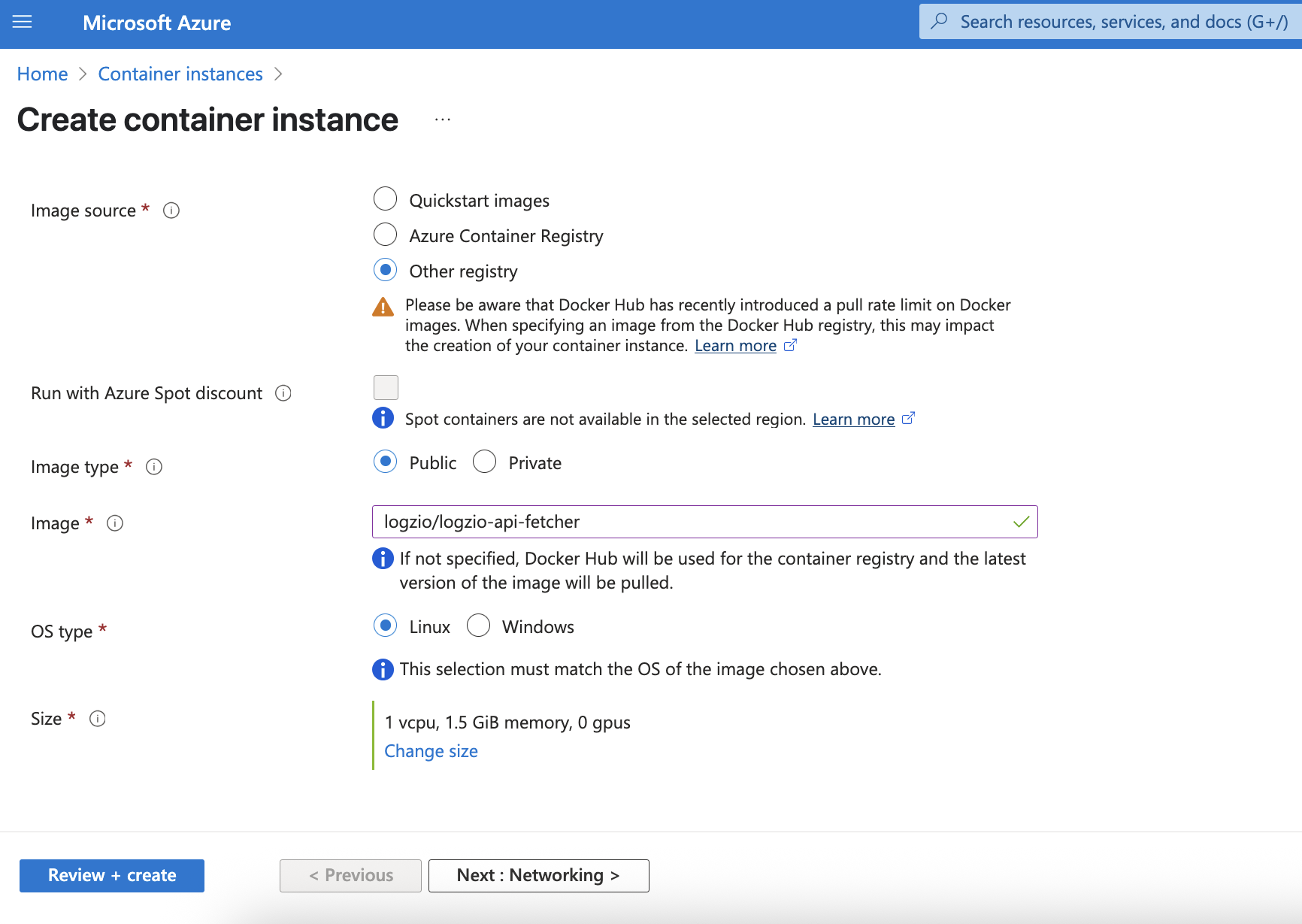Image resolution: width=1302 pixels, height=924 pixels.
Task: Click Review + create button
Action: tap(112, 876)
